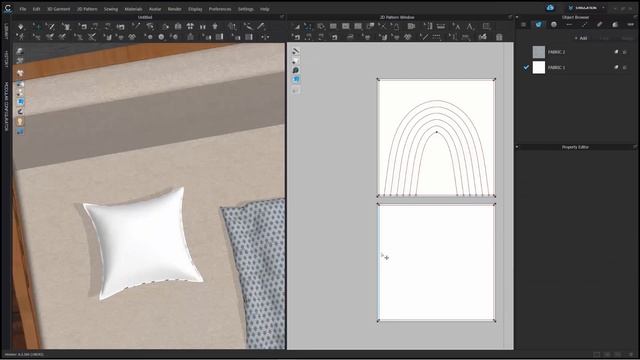640x360 pixels.
Task: Click the Add button in Object Browser
Action: [x=580, y=38]
